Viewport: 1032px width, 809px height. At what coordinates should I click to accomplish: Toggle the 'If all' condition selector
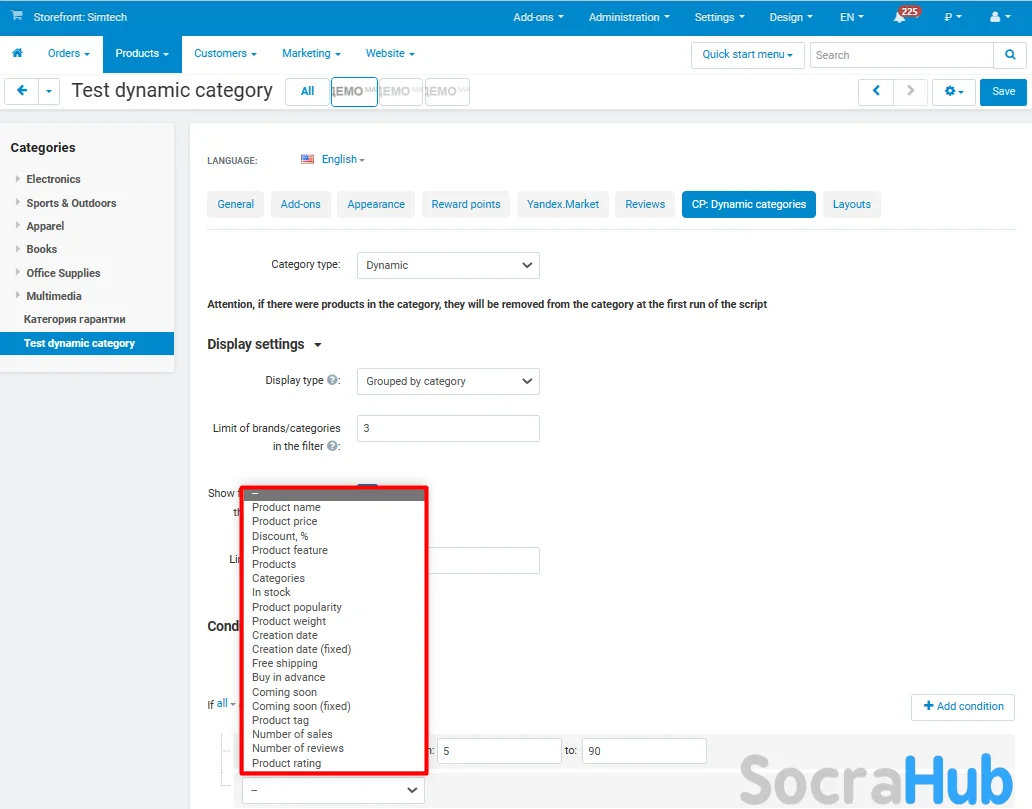tap(226, 704)
